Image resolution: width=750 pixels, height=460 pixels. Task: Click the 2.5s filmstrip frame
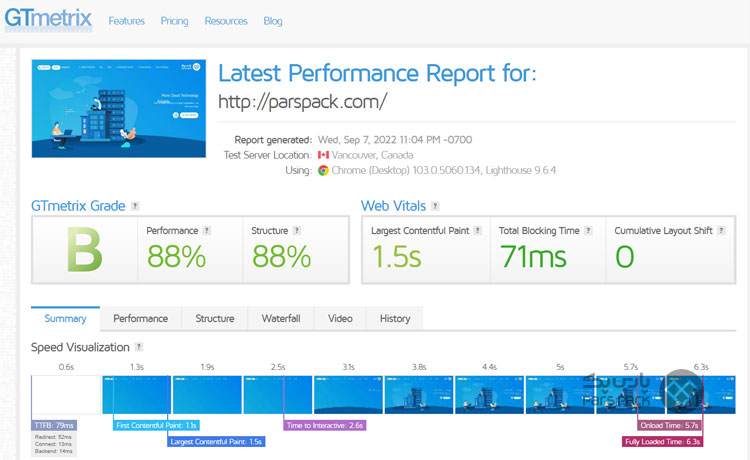[x=278, y=394]
